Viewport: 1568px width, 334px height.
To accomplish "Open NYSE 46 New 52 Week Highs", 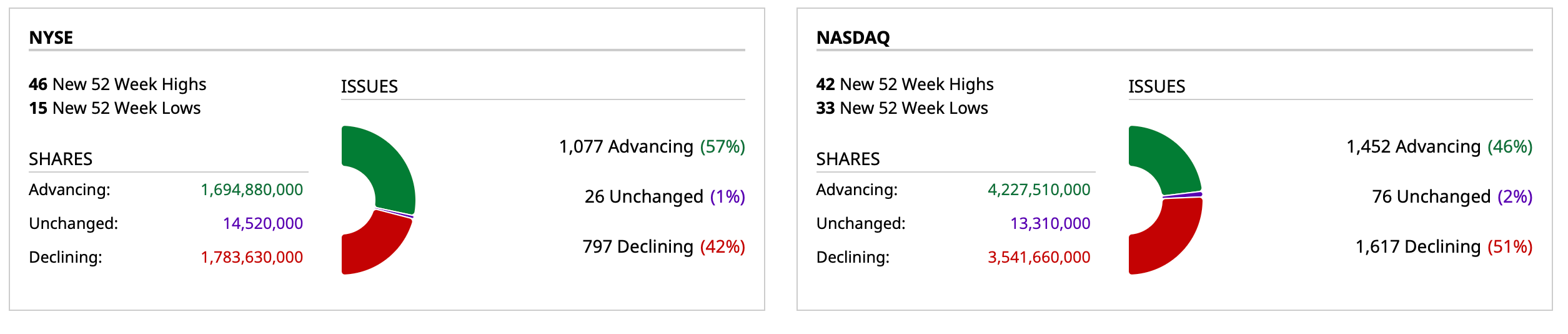I will [117, 84].
